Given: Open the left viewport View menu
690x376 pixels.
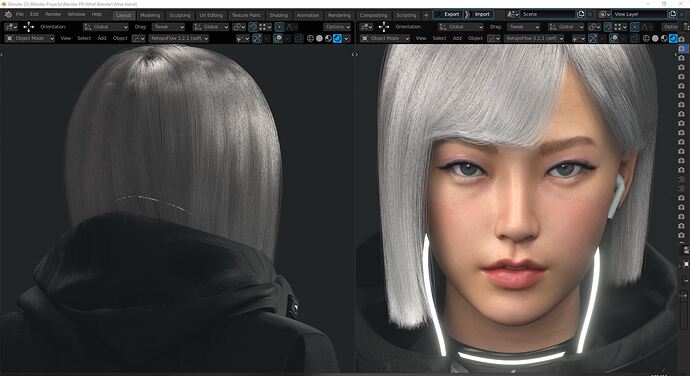Looking at the screenshot, I should click(x=66, y=38).
